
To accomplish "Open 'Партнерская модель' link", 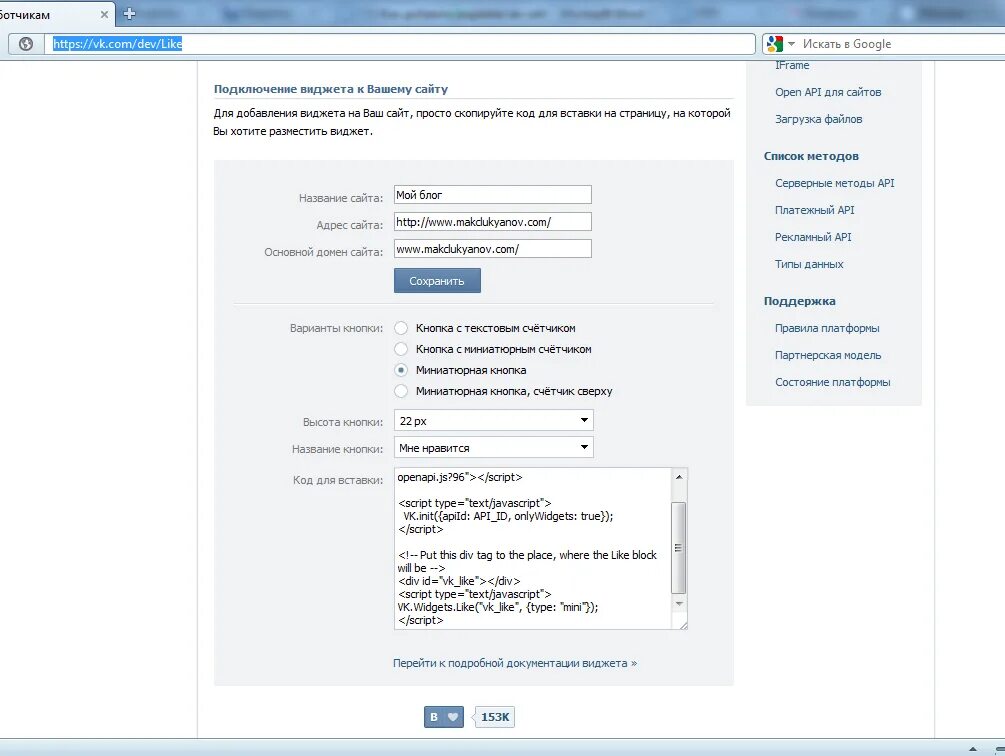I will pyautogui.click(x=828, y=355).
